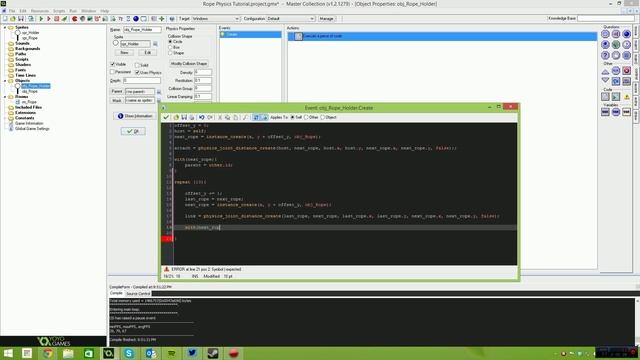Screen dimensions: 640x360
Task: Click the New project icon in main toolbar
Action: coord(5,19)
